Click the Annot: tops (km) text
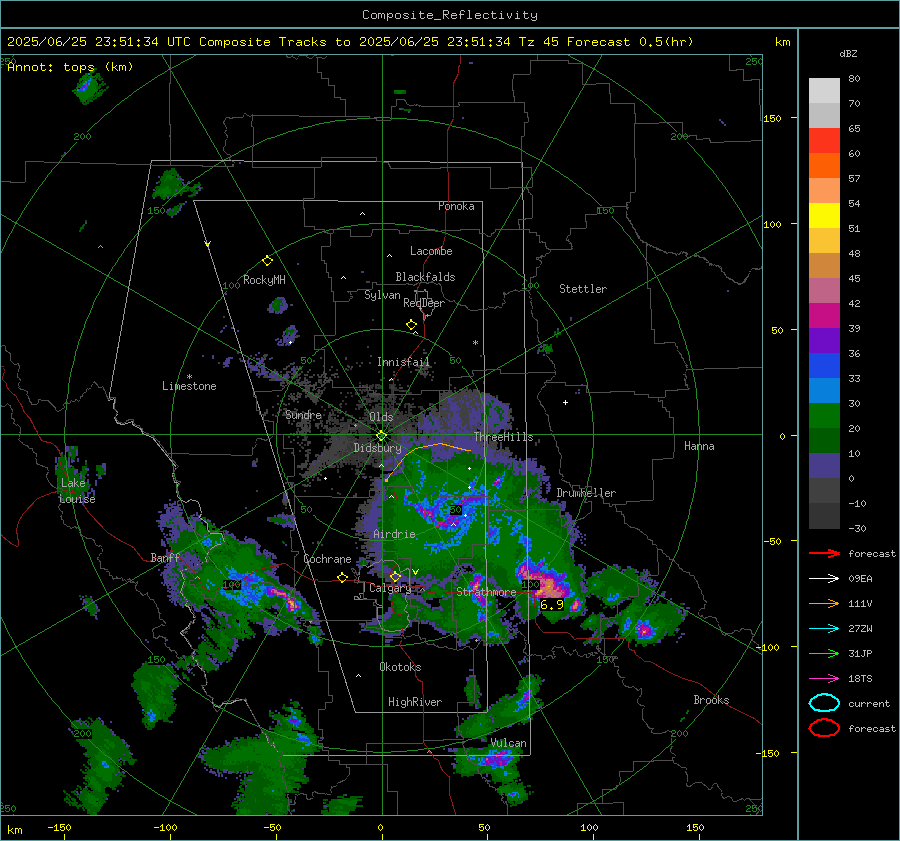This screenshot has width=900, height=841. pos(71,67)
